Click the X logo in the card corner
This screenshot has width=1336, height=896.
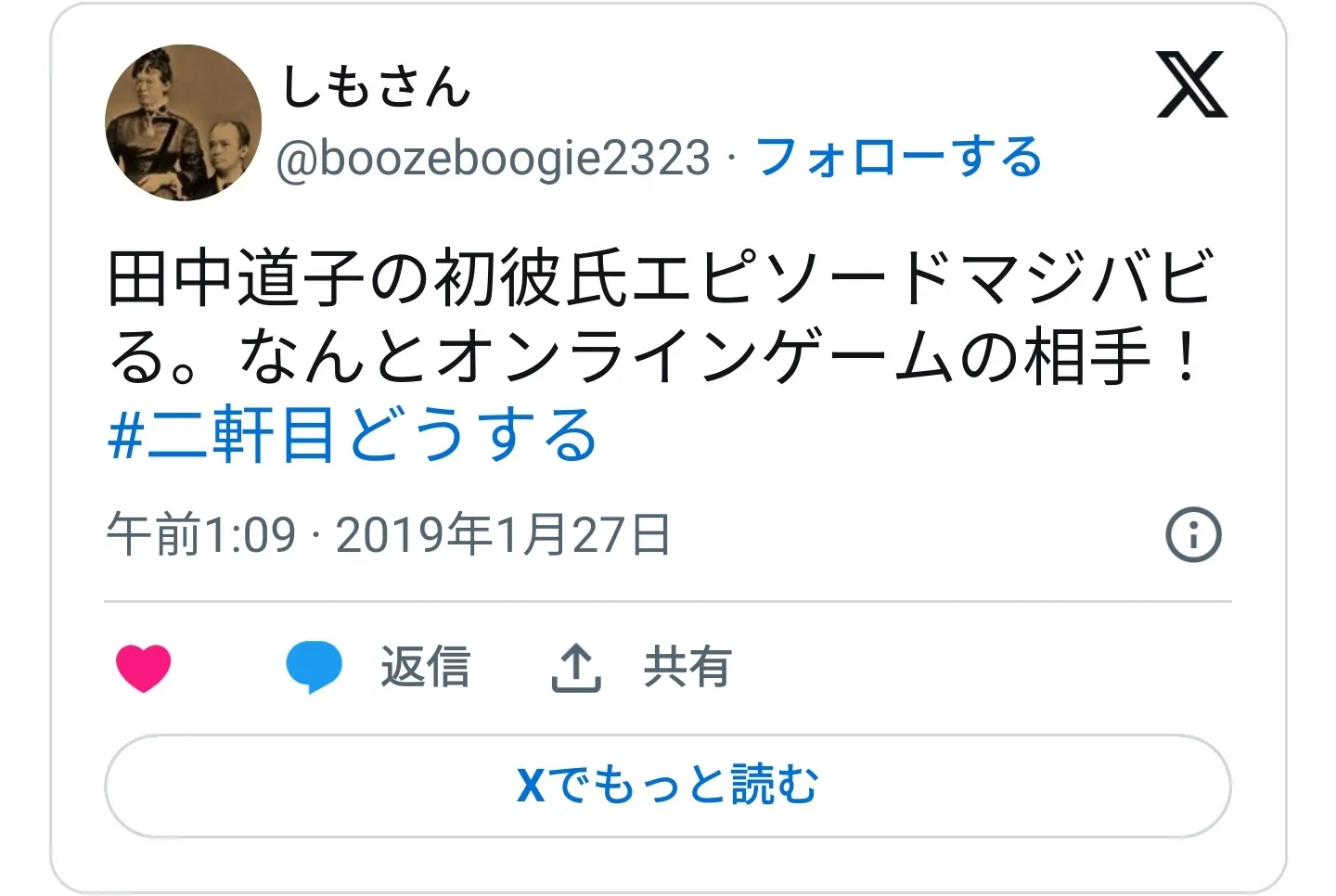point(1191,85)
